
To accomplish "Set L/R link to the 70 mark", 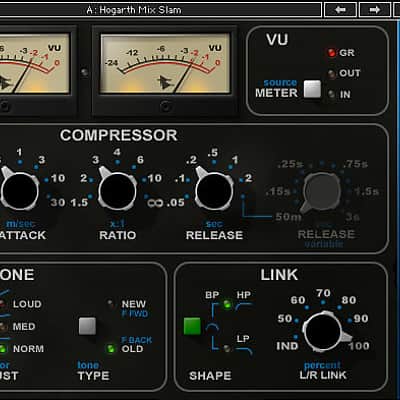I will click(323, 293).
